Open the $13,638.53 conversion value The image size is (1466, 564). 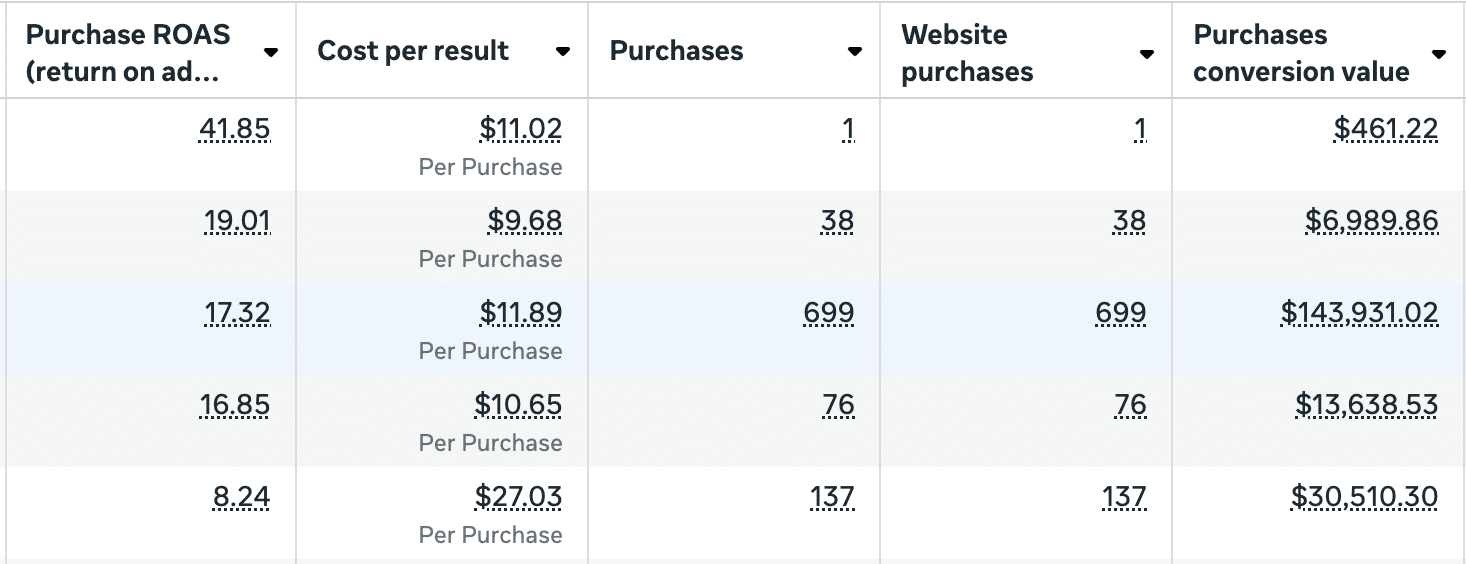1366,405
